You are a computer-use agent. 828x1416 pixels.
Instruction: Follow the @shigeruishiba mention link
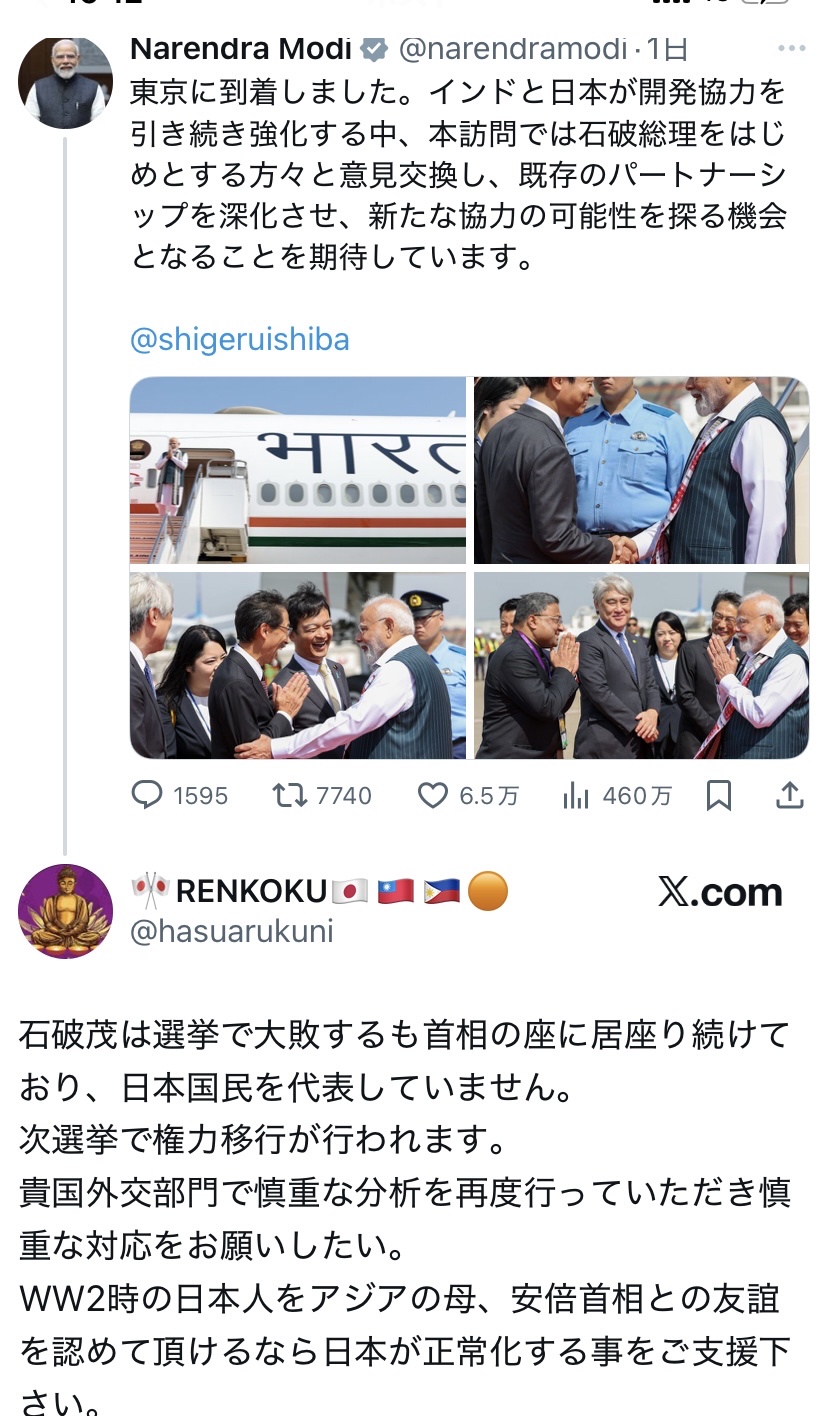point(240,340)
